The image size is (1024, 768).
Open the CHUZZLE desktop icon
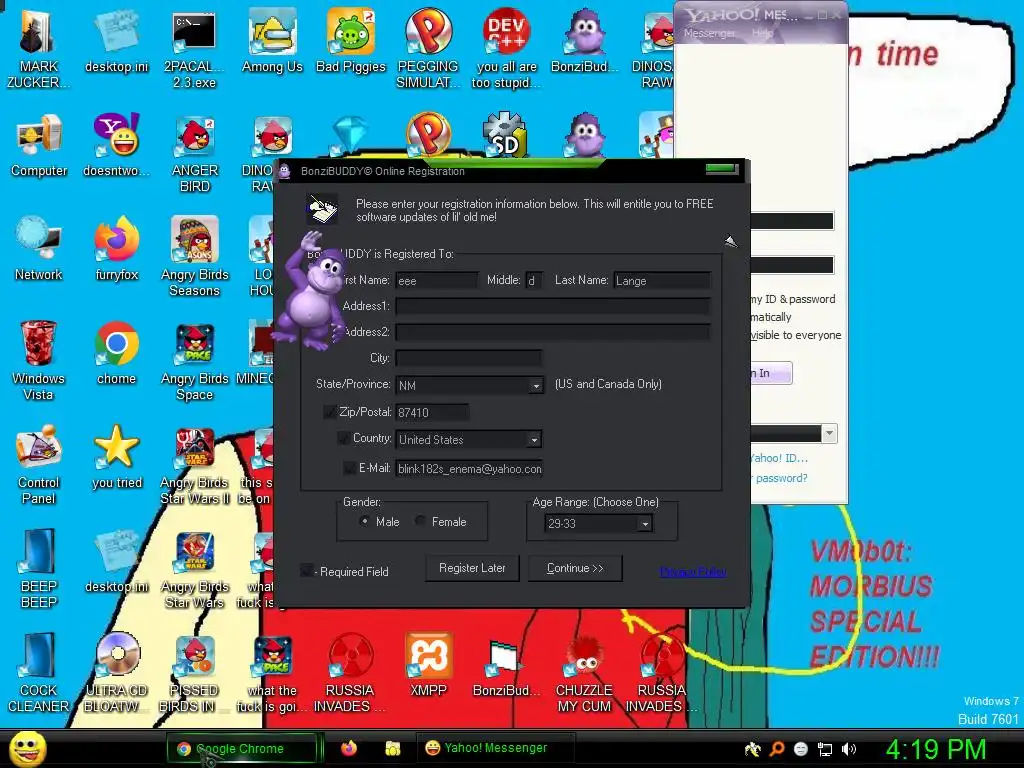point(584,671)
